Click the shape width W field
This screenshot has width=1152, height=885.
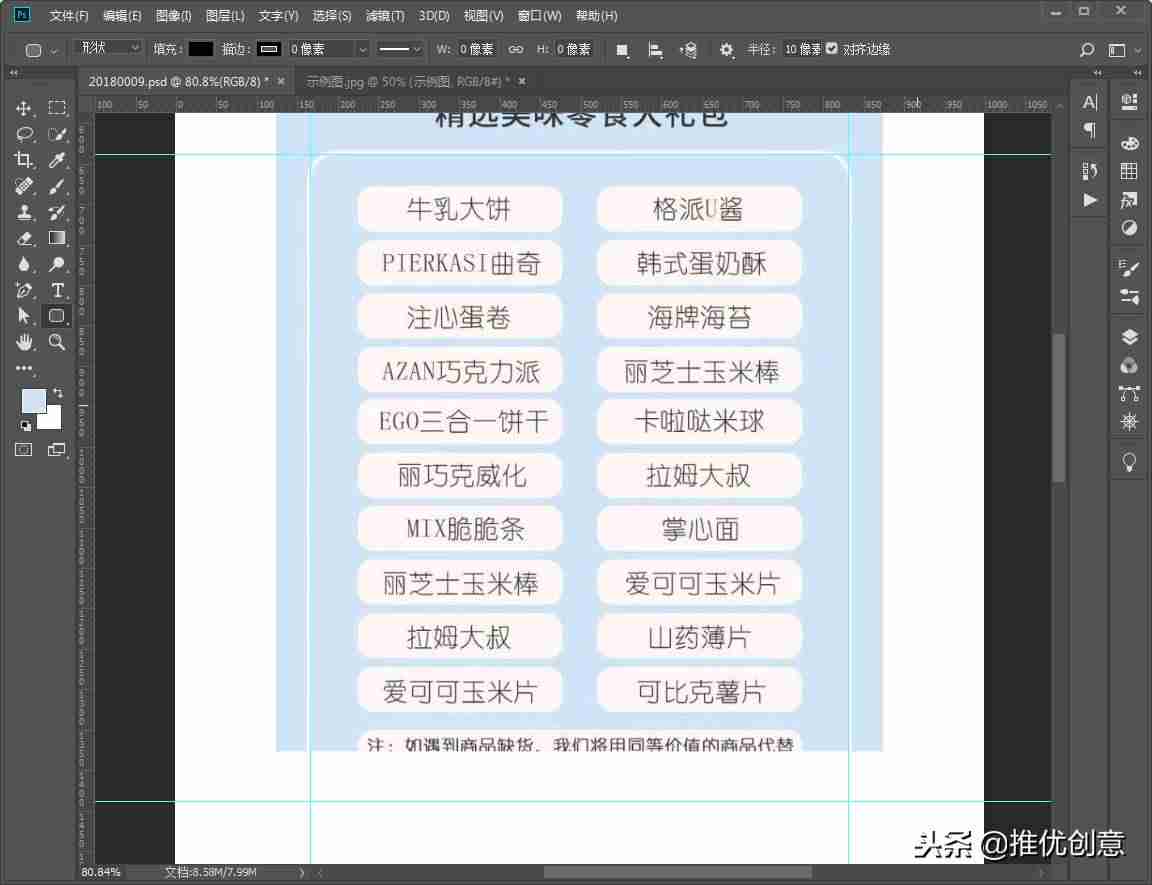pyautogui.click(x=476, y=49)
